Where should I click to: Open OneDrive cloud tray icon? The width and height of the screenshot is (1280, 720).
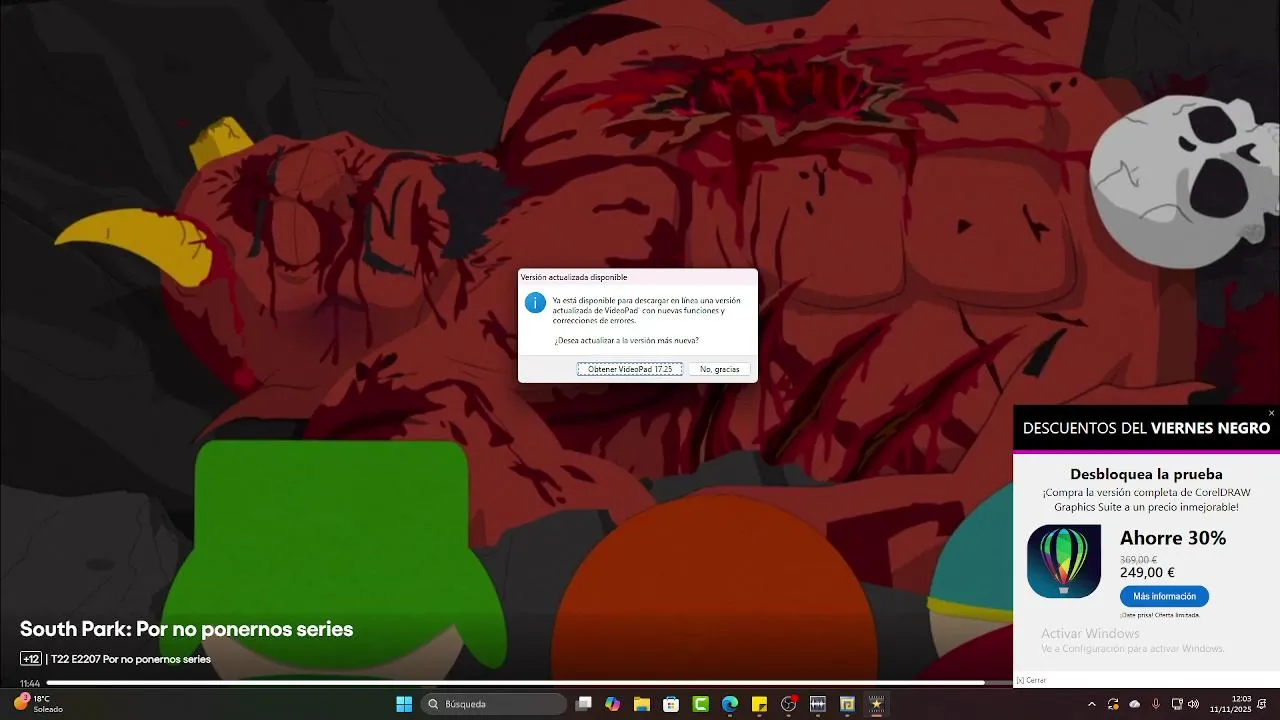pos(1134,704)
